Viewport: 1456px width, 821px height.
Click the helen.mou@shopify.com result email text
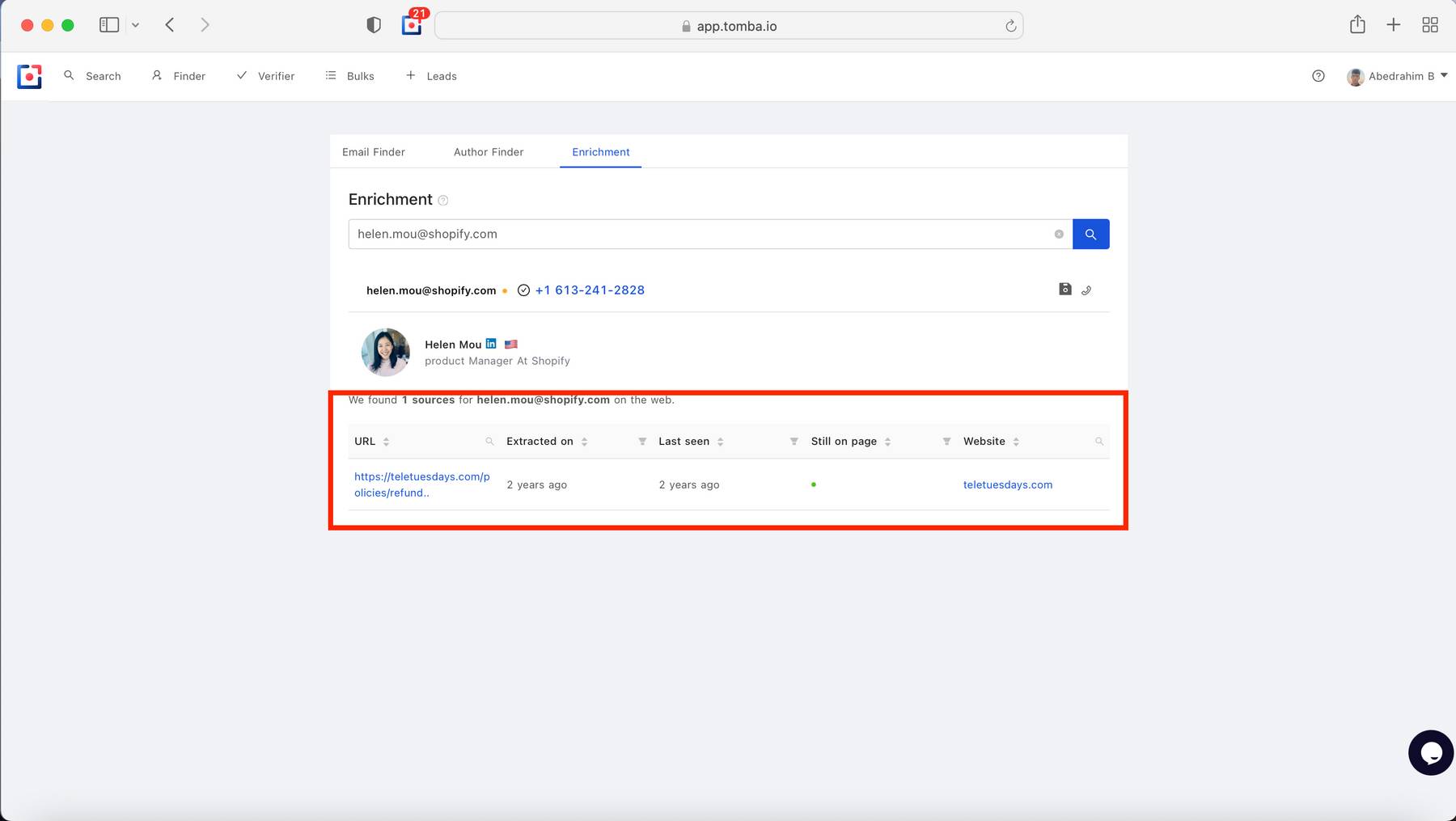pyautogui.click(x=431, y=290)
